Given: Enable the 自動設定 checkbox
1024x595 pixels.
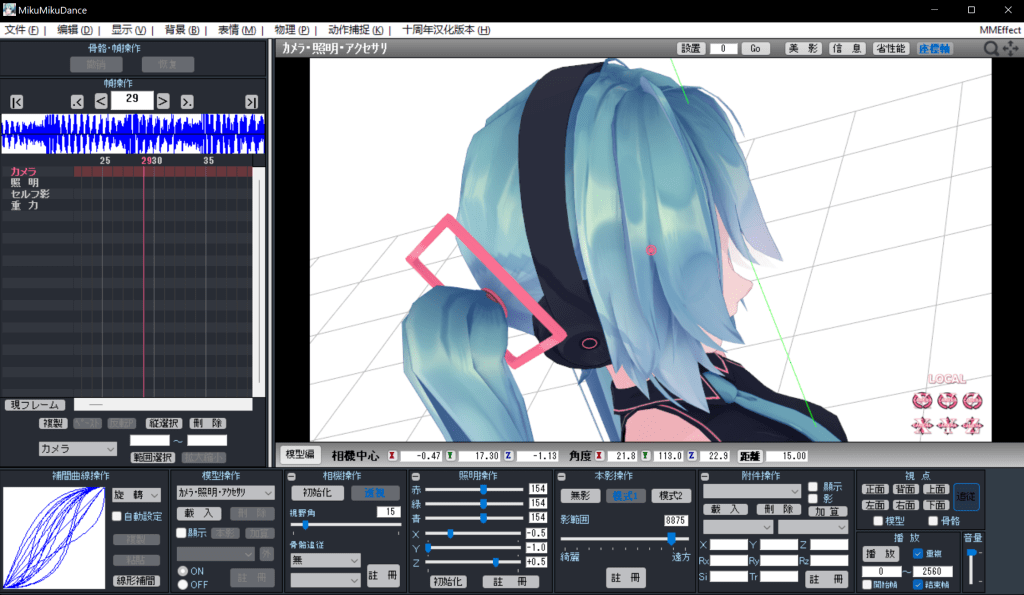Looking at the screenshot, I should point(117,517).
